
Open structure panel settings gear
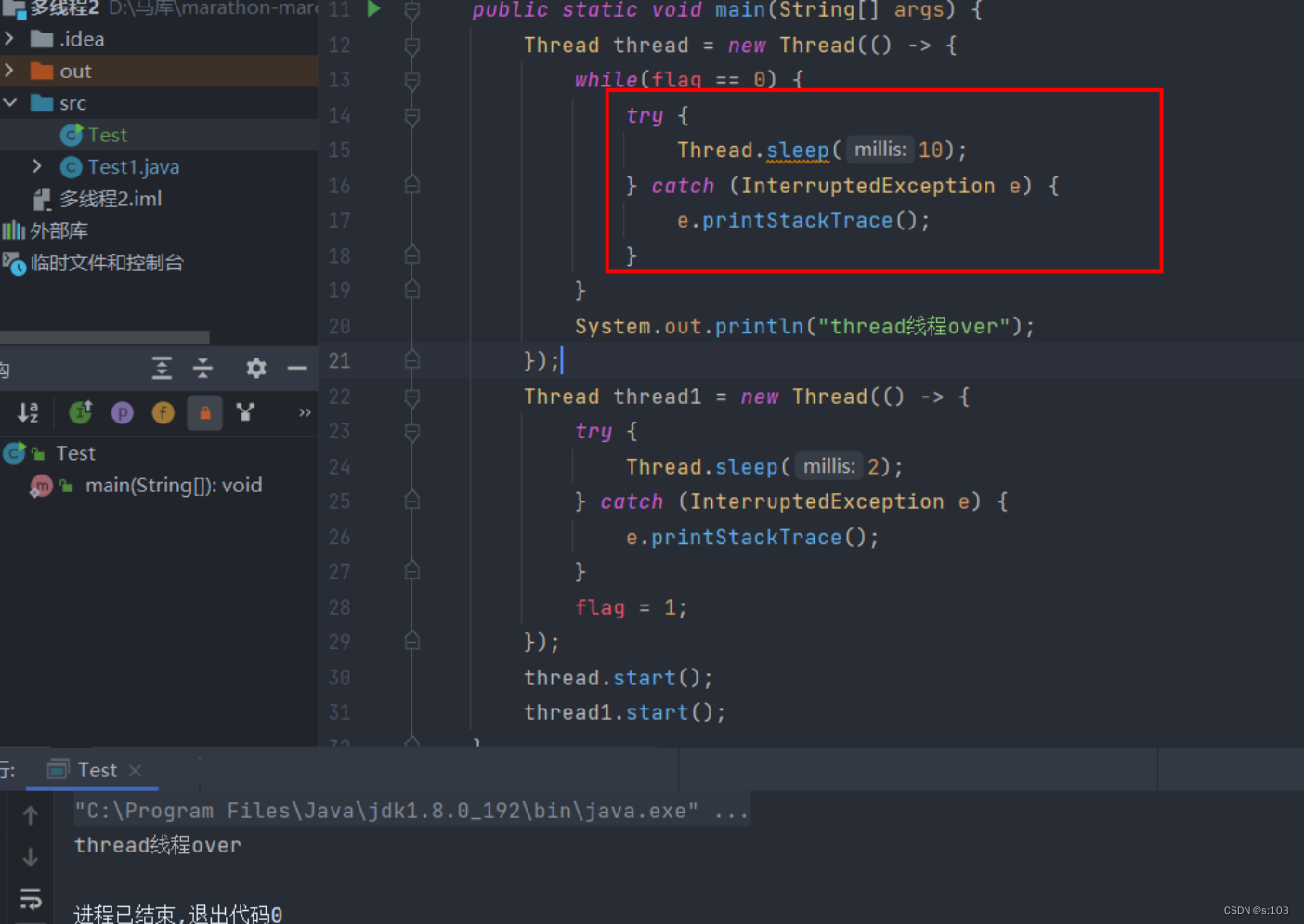256,369
